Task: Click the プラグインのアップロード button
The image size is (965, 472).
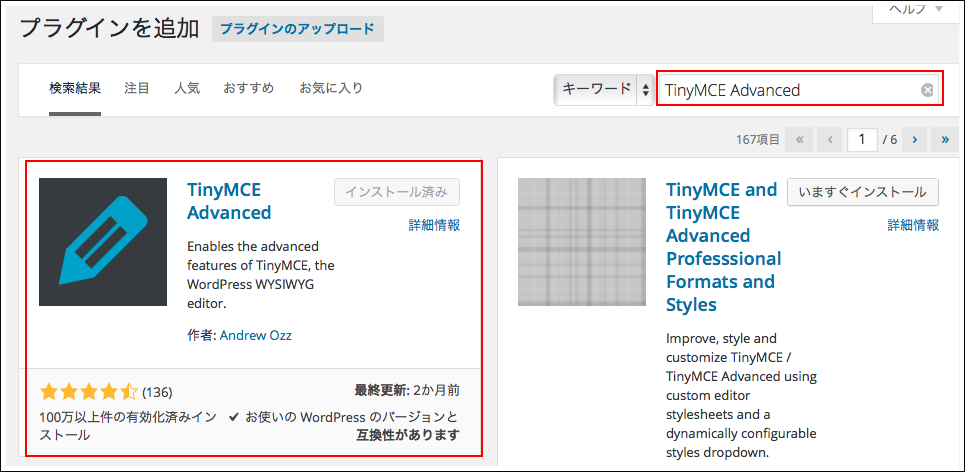Action: (297, 29)
